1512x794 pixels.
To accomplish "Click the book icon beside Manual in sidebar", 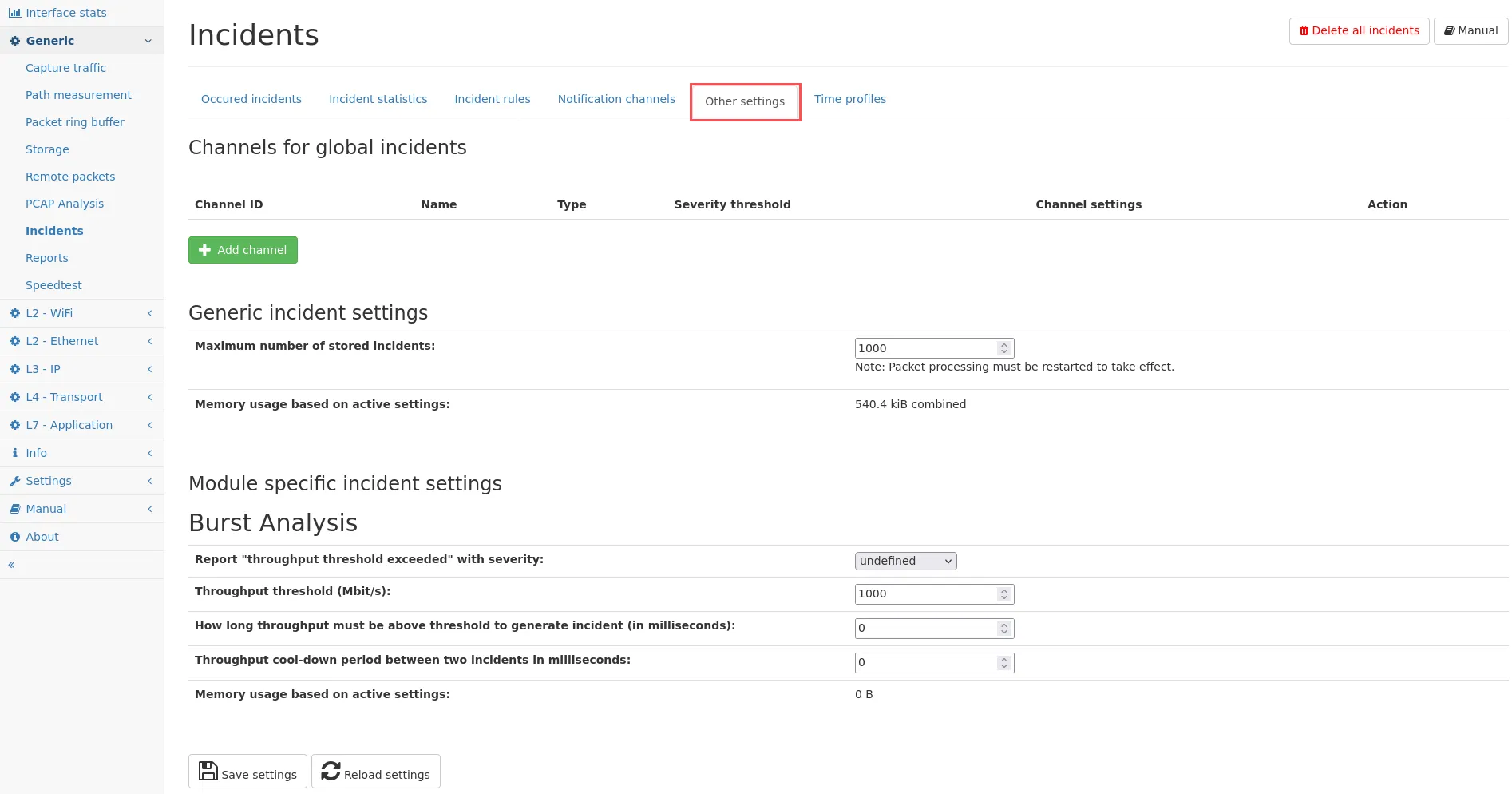I will (x=14, y=509).
